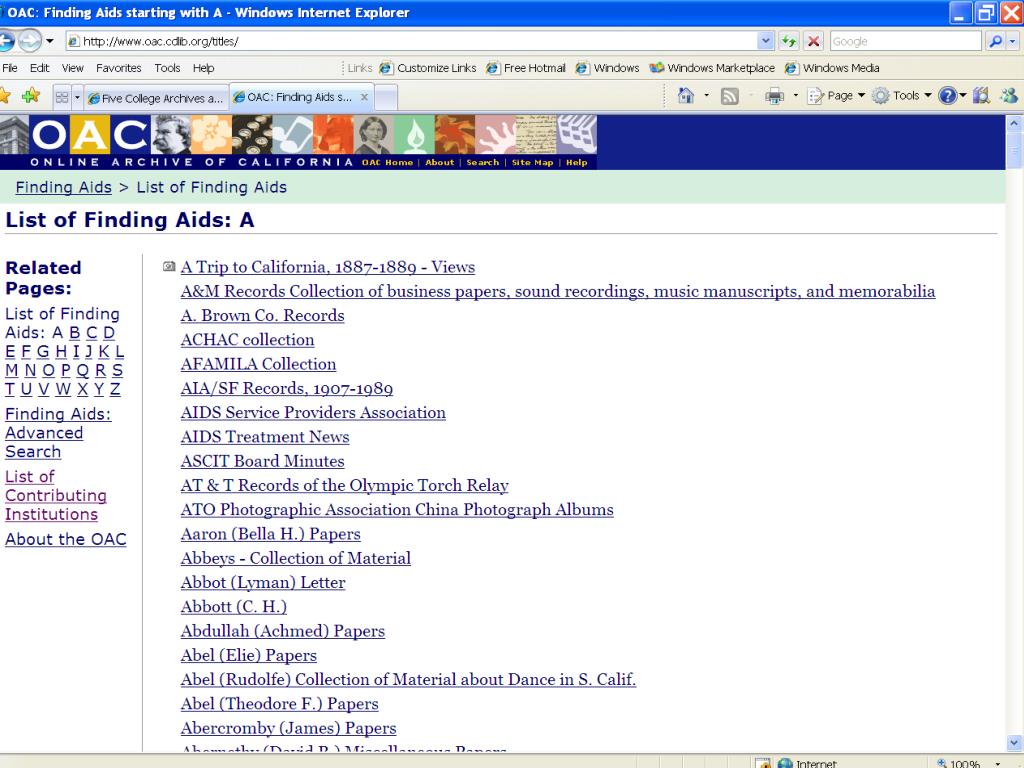Open AIDS Treatment News link

click(x=264, y=437)
